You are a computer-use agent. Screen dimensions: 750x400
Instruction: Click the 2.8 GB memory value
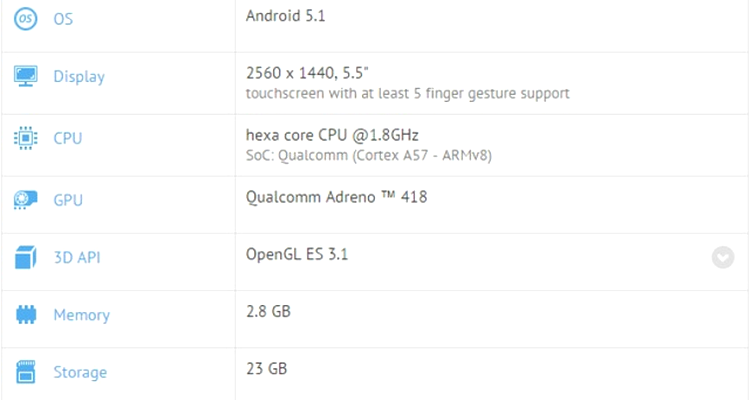click(x=268, y=311)
